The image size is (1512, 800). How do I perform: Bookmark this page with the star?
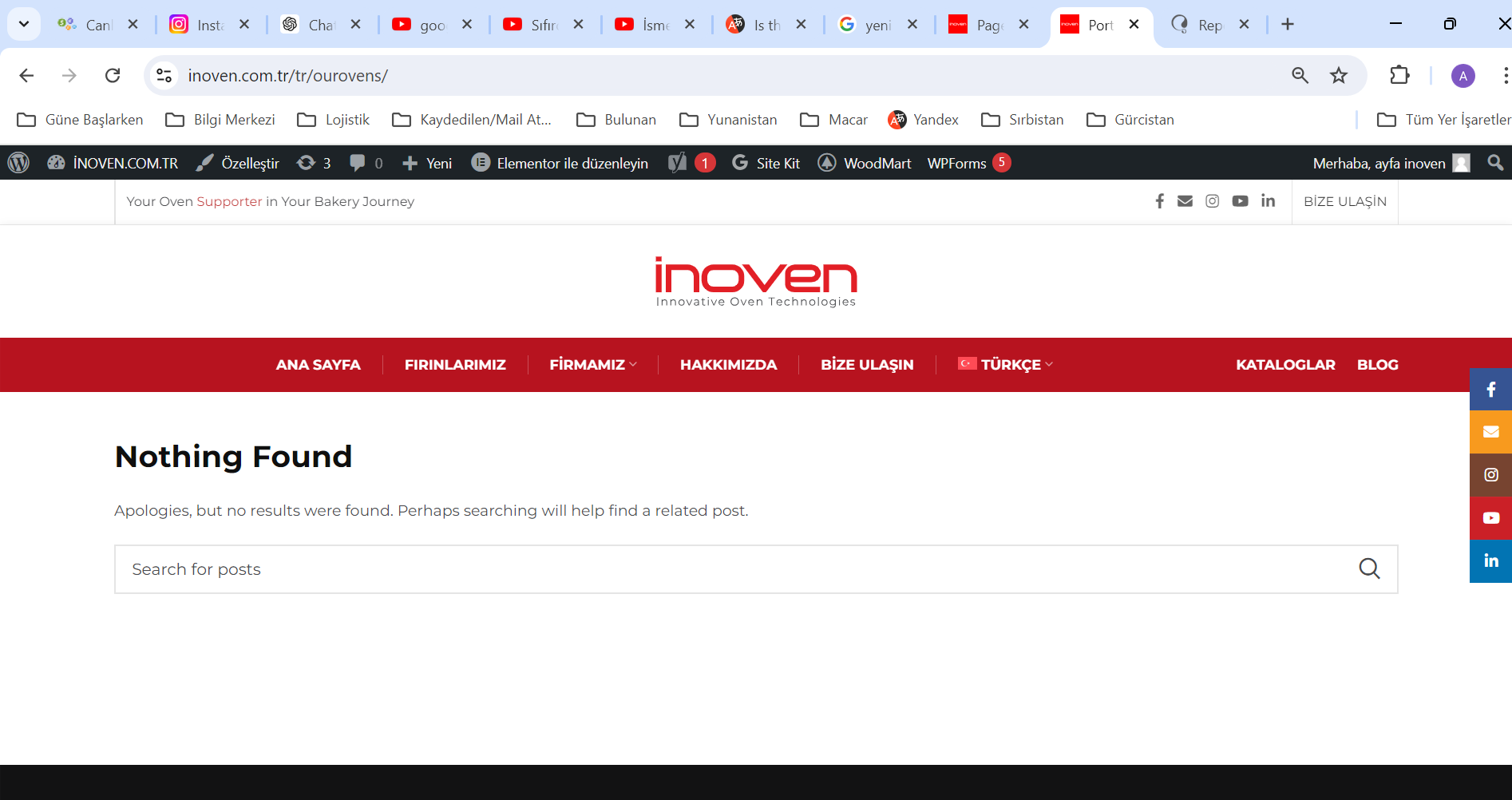[1339, 76]
